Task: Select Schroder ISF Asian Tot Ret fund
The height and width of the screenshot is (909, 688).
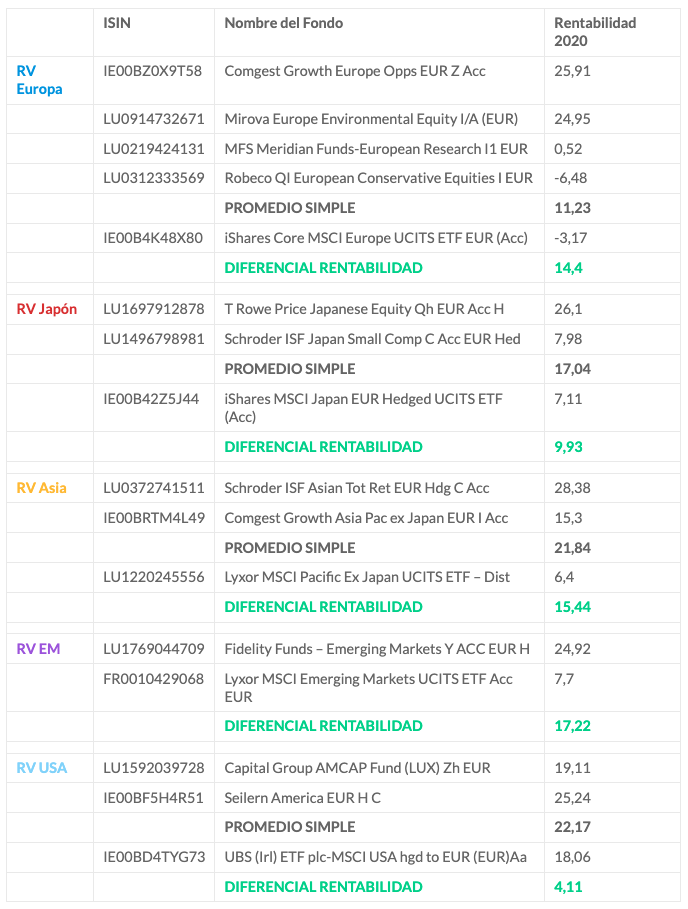Action: (356, 488)
